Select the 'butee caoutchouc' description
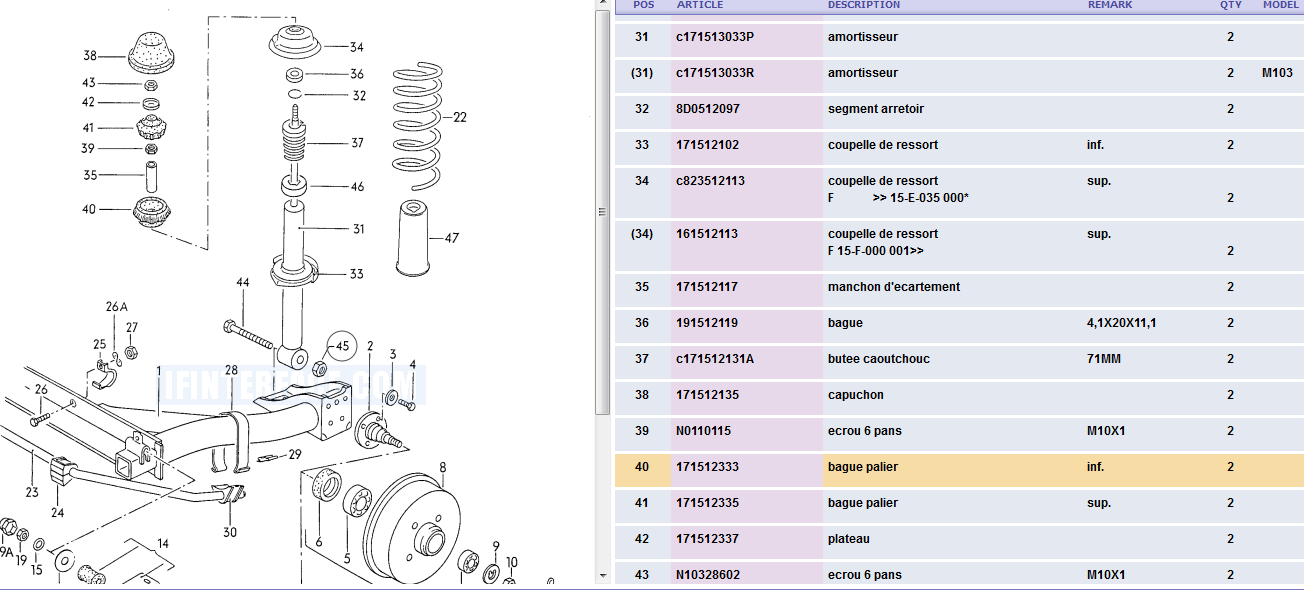The height and width of the screenshot is (590, 1304). point(879,359)
